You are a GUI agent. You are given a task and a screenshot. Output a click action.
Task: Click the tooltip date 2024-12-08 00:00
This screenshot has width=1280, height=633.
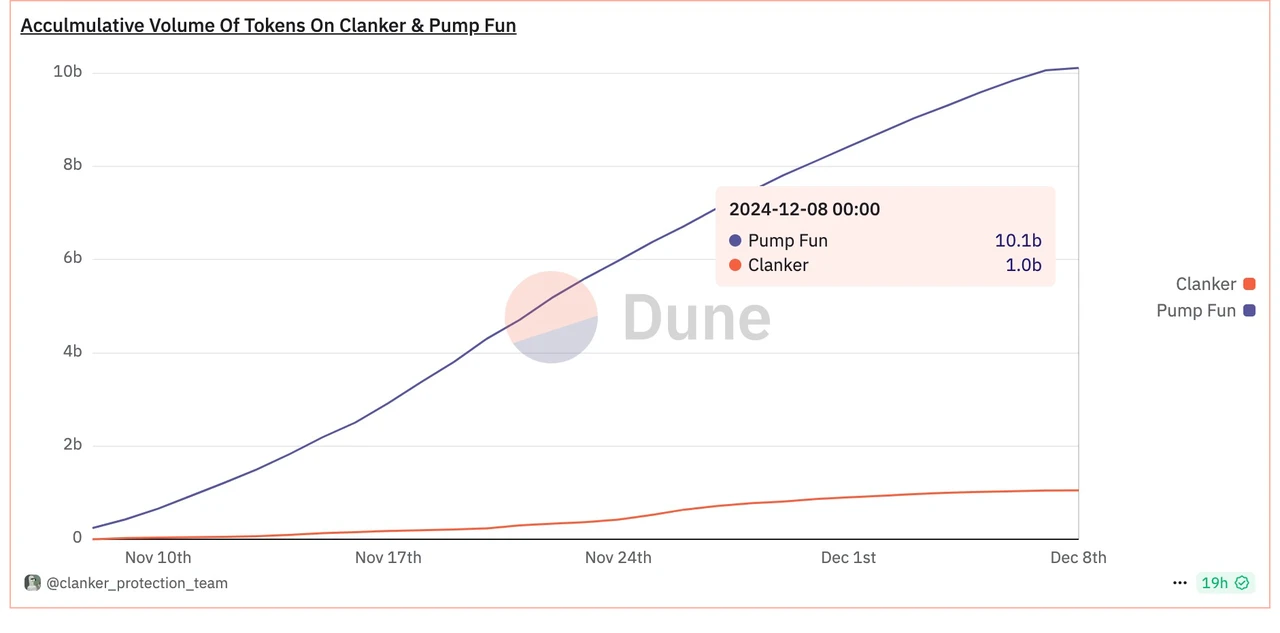point(804,209)
